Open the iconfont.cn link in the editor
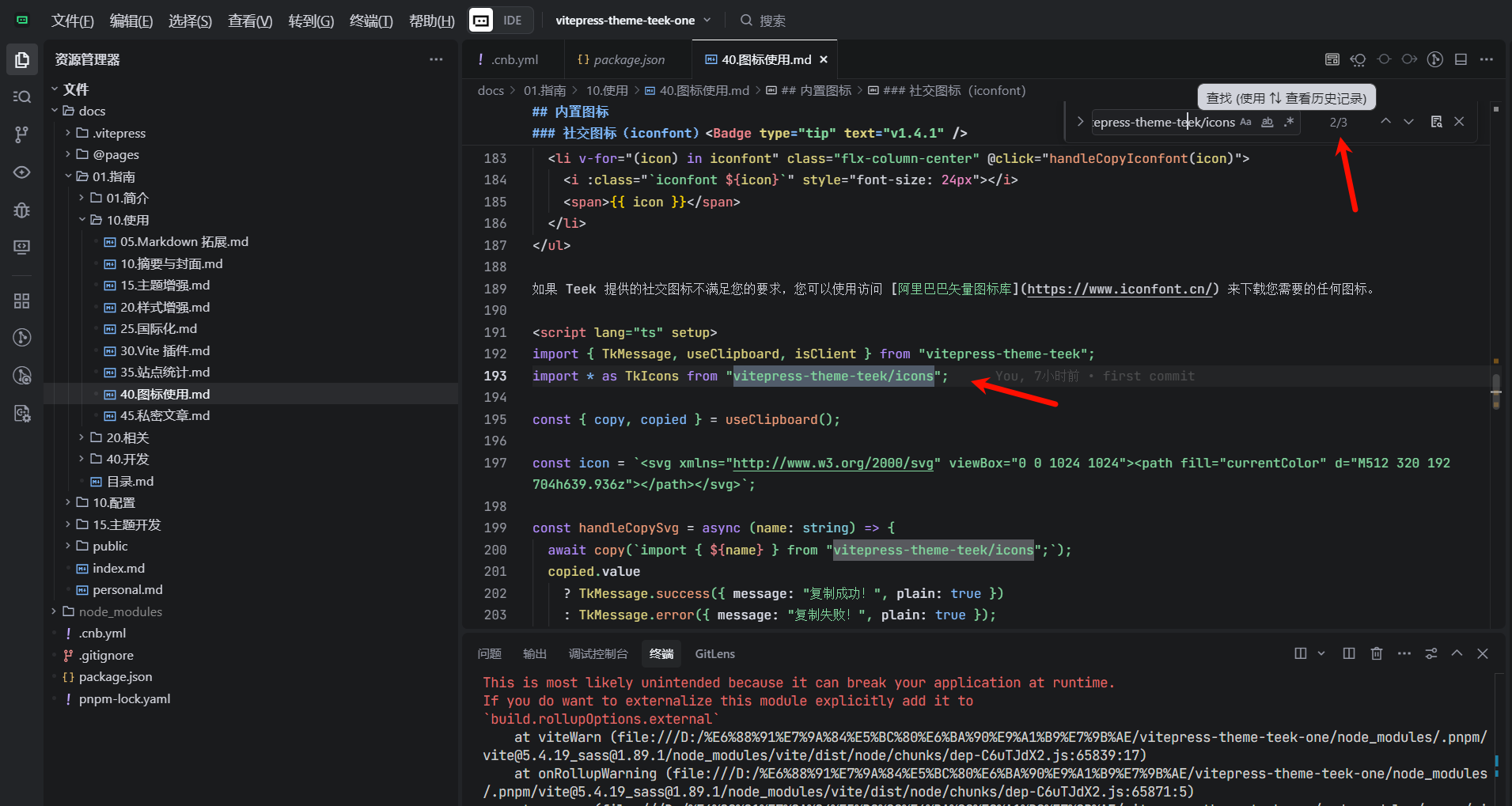The width and height of the screenshot is (1512, 806). [1120, 289]
